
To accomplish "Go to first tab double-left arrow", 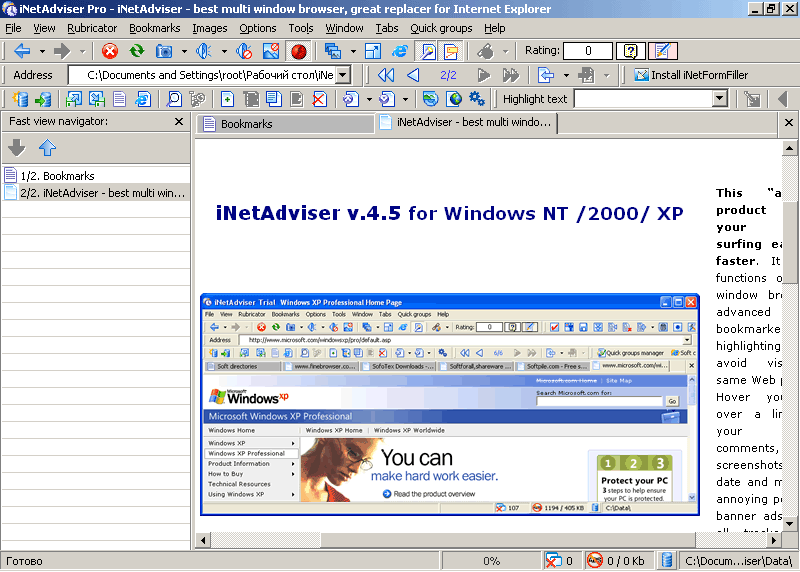I will (x=386, y=76).
